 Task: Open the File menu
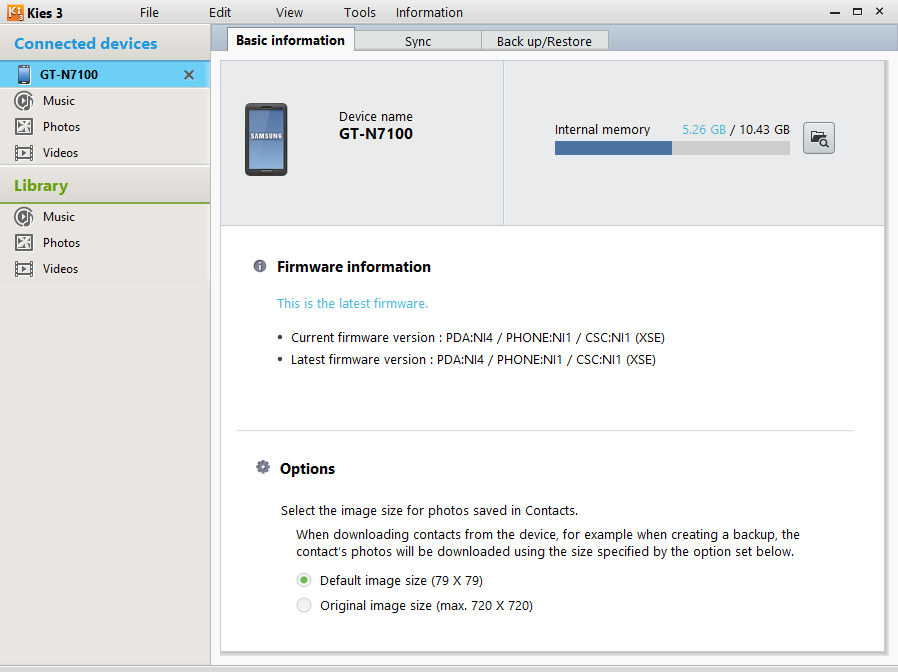click(149, 13)
